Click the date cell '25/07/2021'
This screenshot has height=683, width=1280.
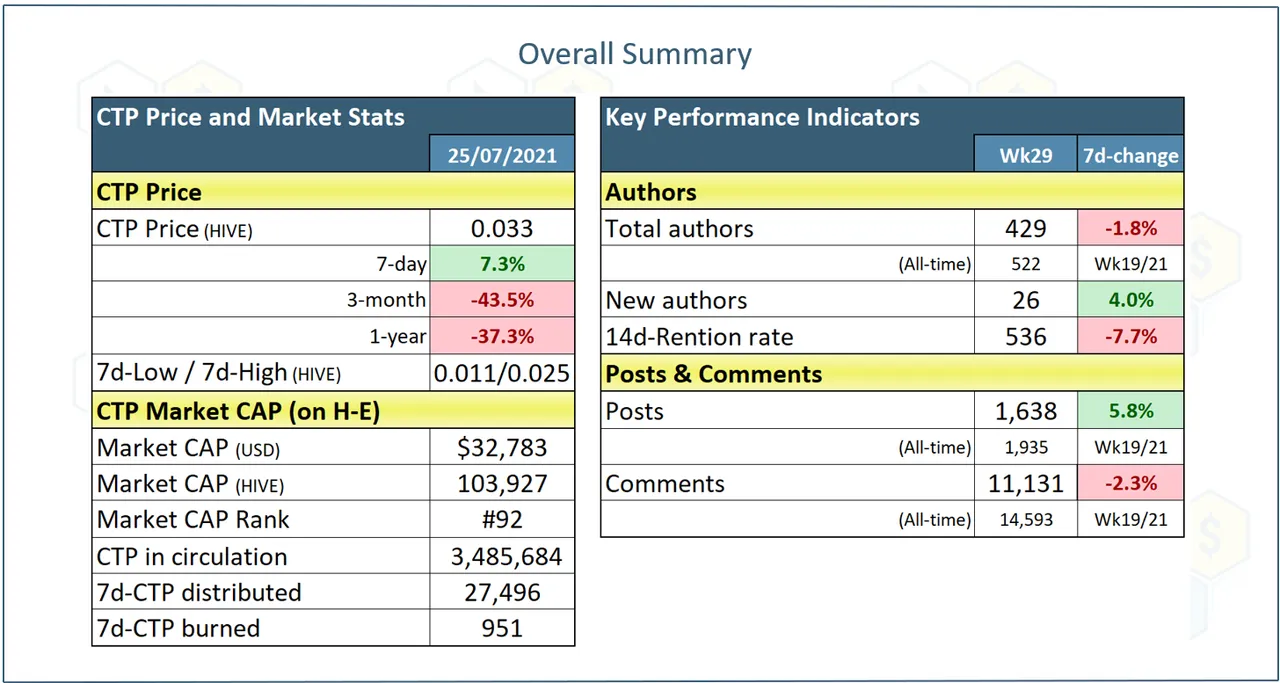point(502,155)
